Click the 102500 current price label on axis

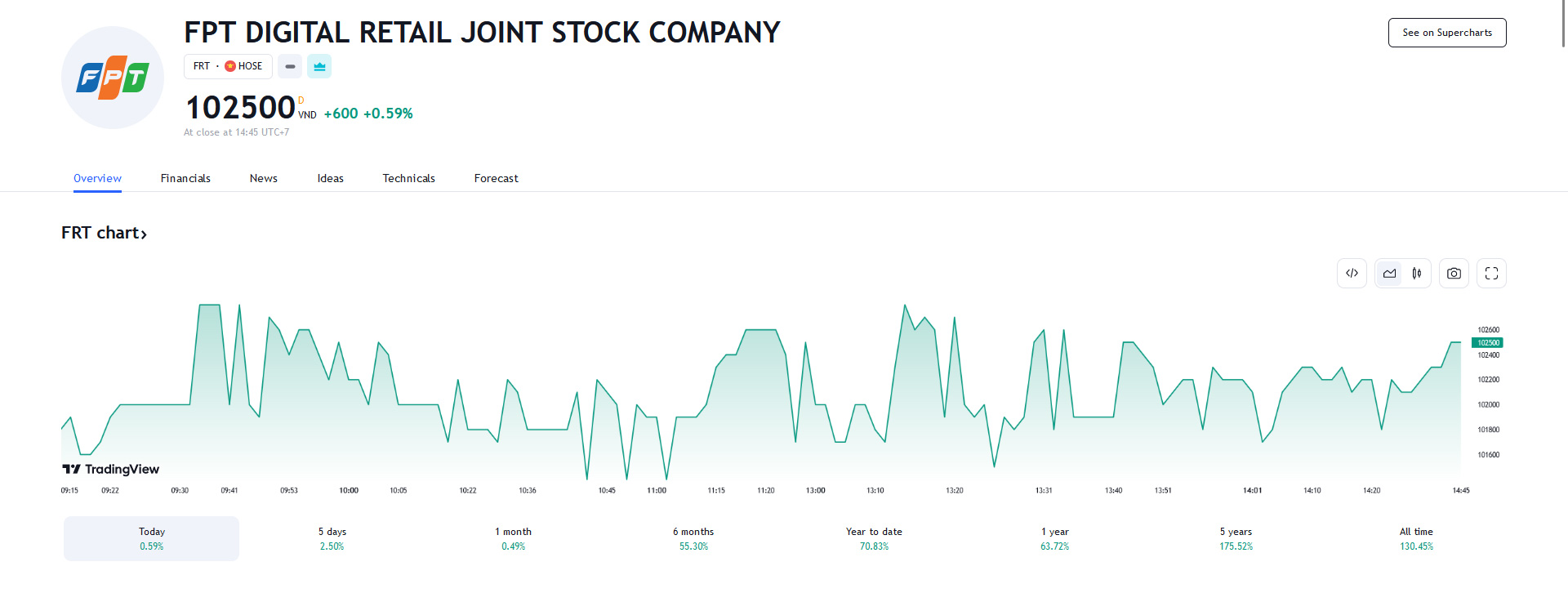pyautogui.click(x=1487, y=343)
